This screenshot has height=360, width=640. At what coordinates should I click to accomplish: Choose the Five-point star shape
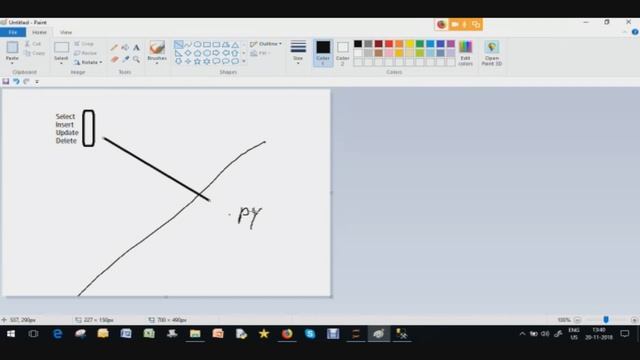[198, 62]
